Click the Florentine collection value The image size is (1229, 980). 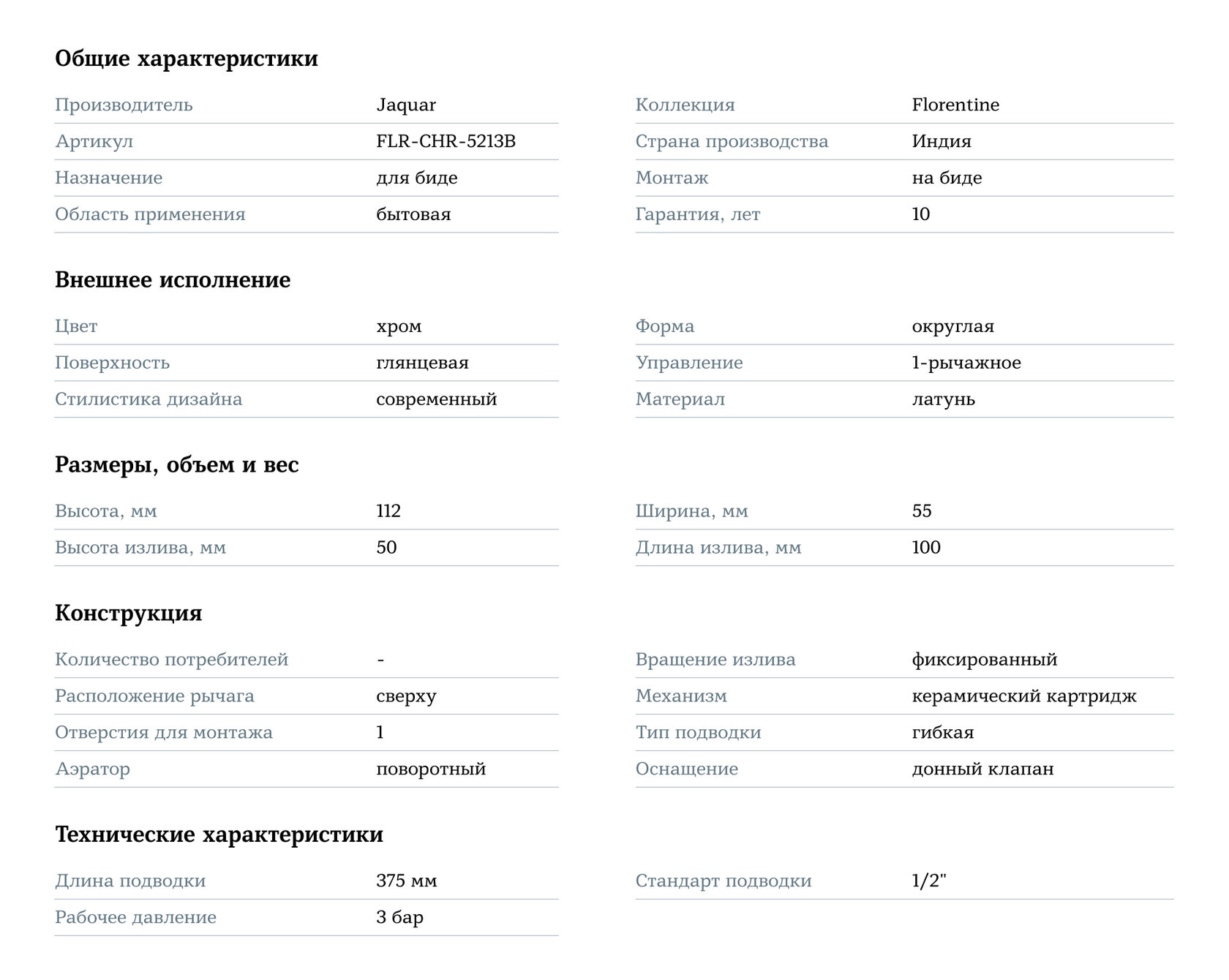pyautogui.click(x=955, y=105)
